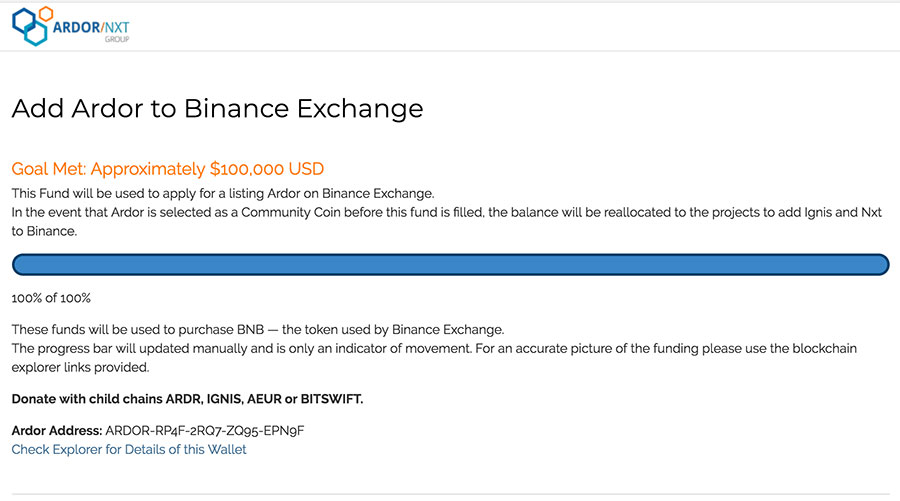Click the $100,000 USD amount

267,169
